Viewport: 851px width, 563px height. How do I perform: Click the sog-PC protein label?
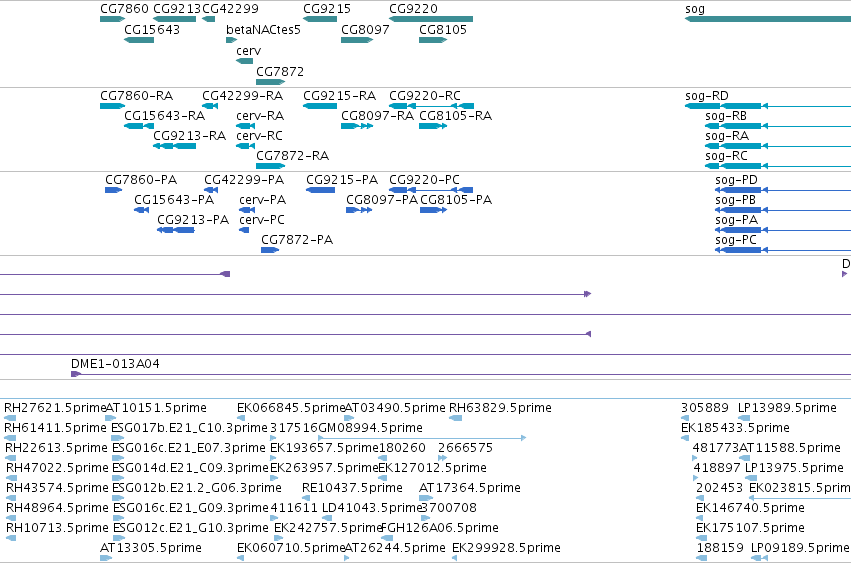coord(736,240)
